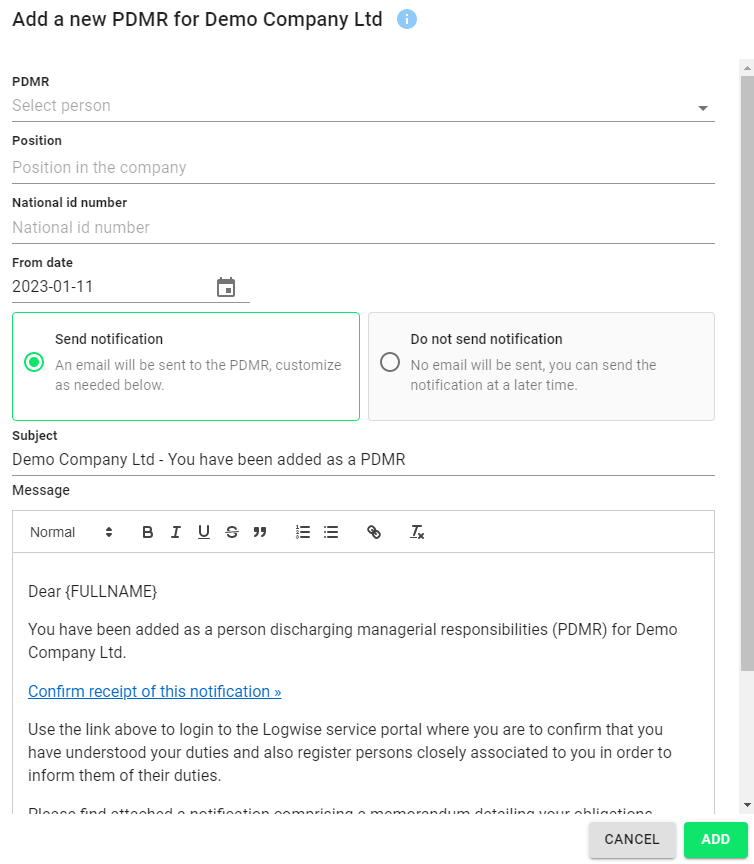The height and width of the screenshot is (864, 754).
Task: Click the National id number field
Action: click(x=363, y=228)
